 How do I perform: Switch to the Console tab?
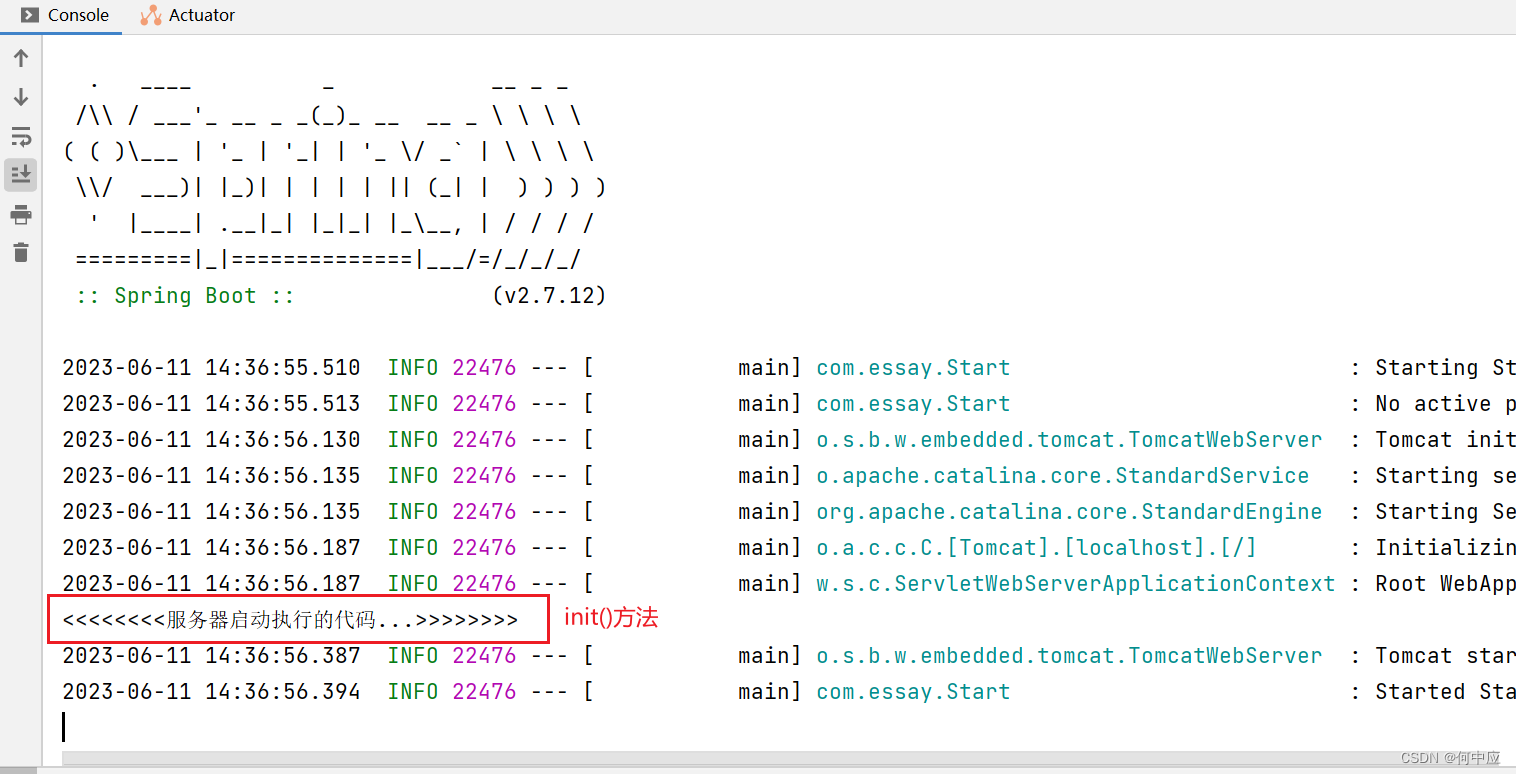tap(65, 15)
